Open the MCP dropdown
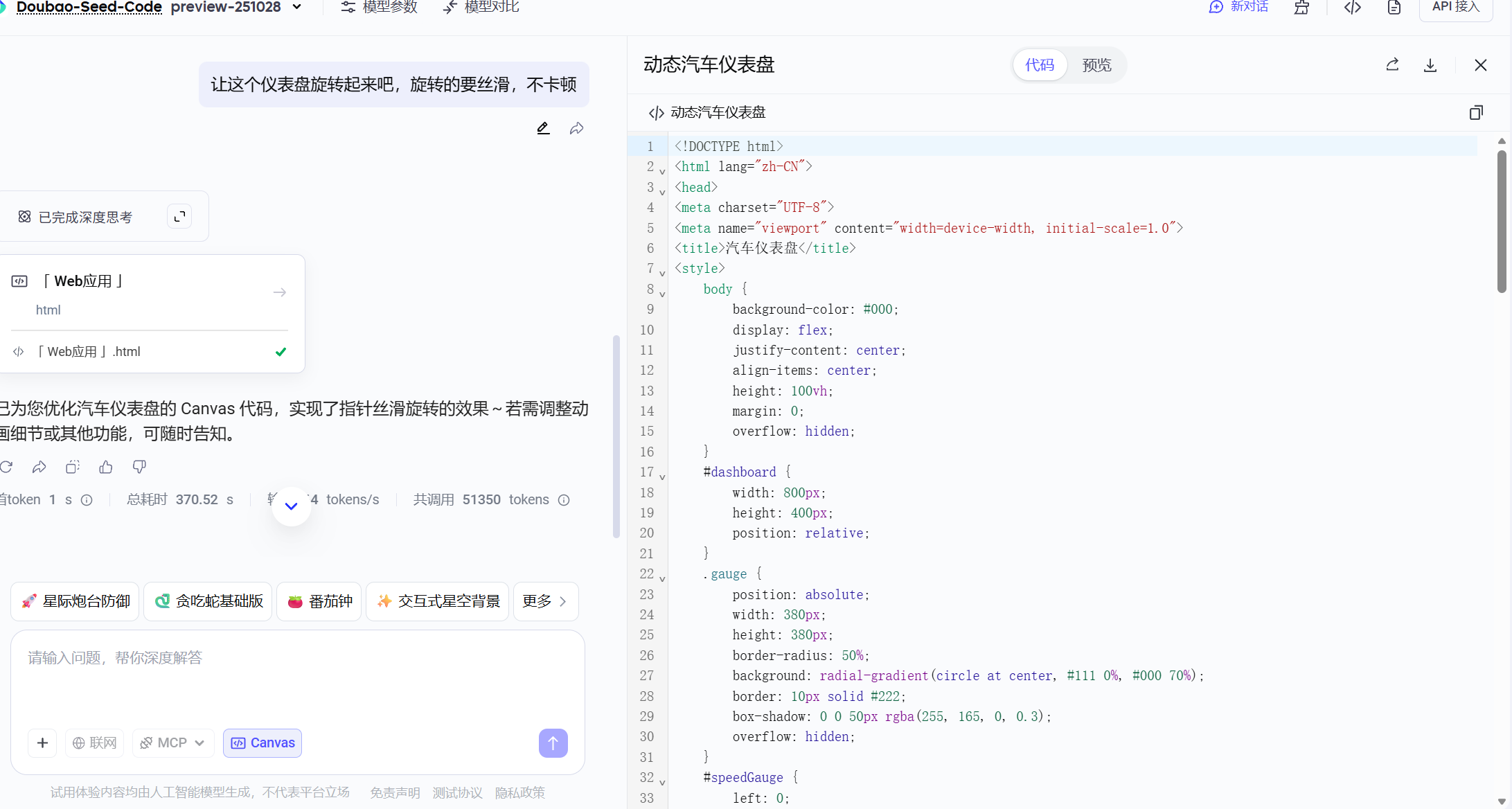1512x809 pixels. [173, 743]
